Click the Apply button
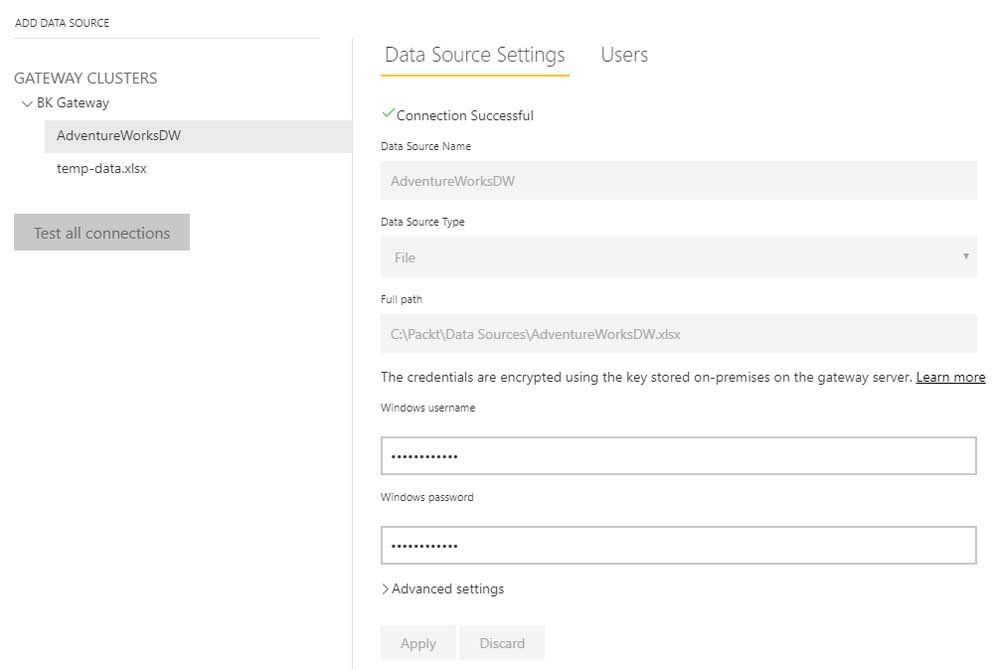 click(418, 643)
